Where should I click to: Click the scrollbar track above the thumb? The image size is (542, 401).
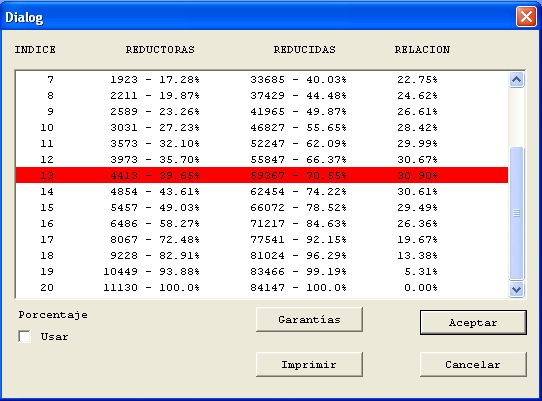(516, 117)
